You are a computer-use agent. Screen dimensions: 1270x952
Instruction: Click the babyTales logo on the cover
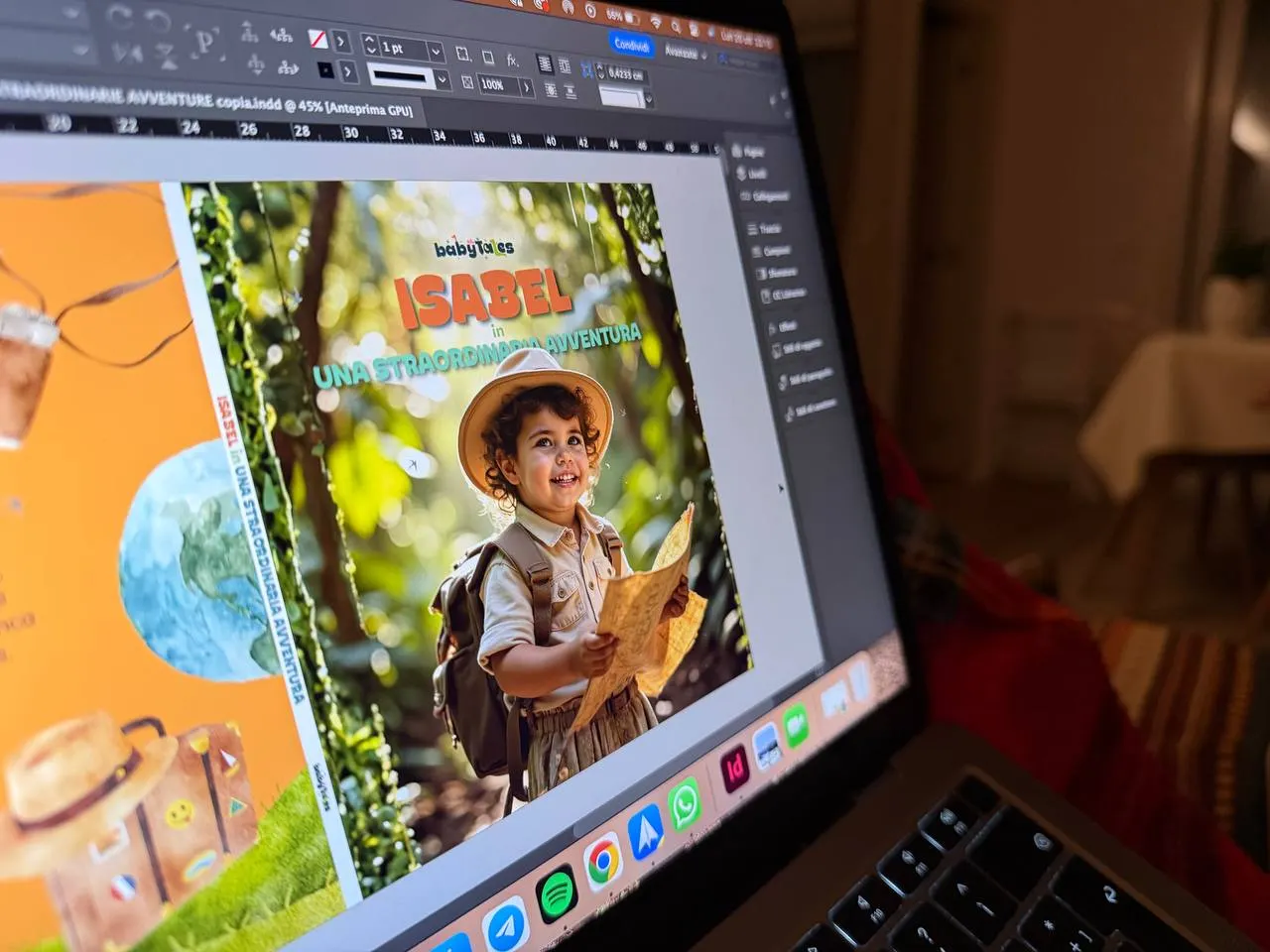pos(474,248)
